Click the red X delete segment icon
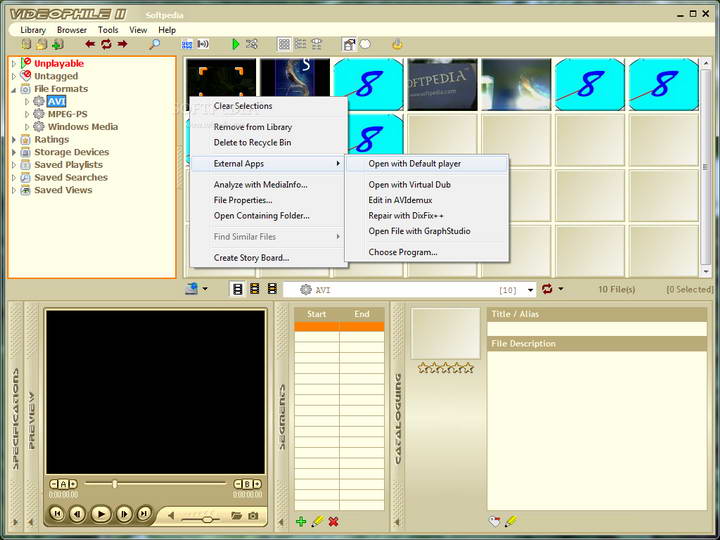The image size is (720, 540). pos(333,521)
